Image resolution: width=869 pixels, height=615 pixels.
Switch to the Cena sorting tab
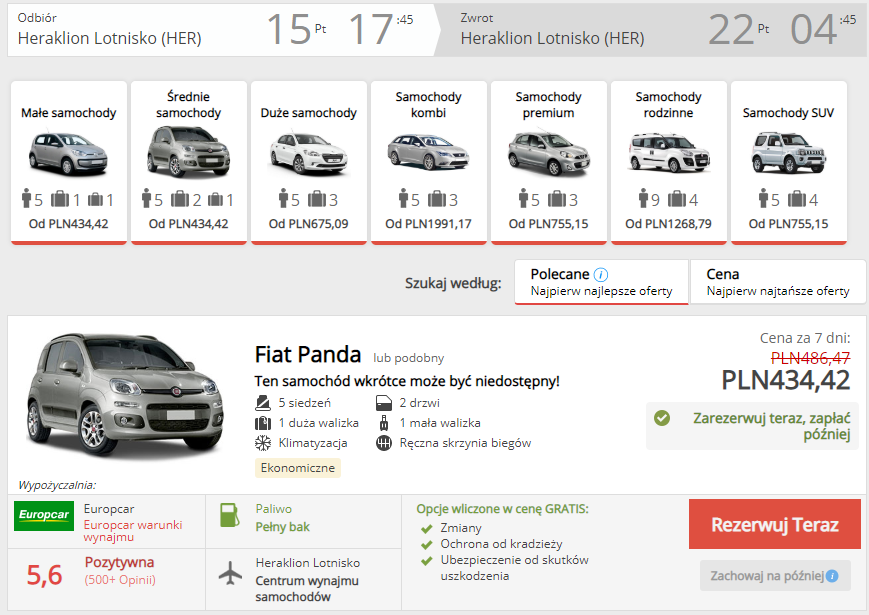pyautogui.click(x=778, y=282)
